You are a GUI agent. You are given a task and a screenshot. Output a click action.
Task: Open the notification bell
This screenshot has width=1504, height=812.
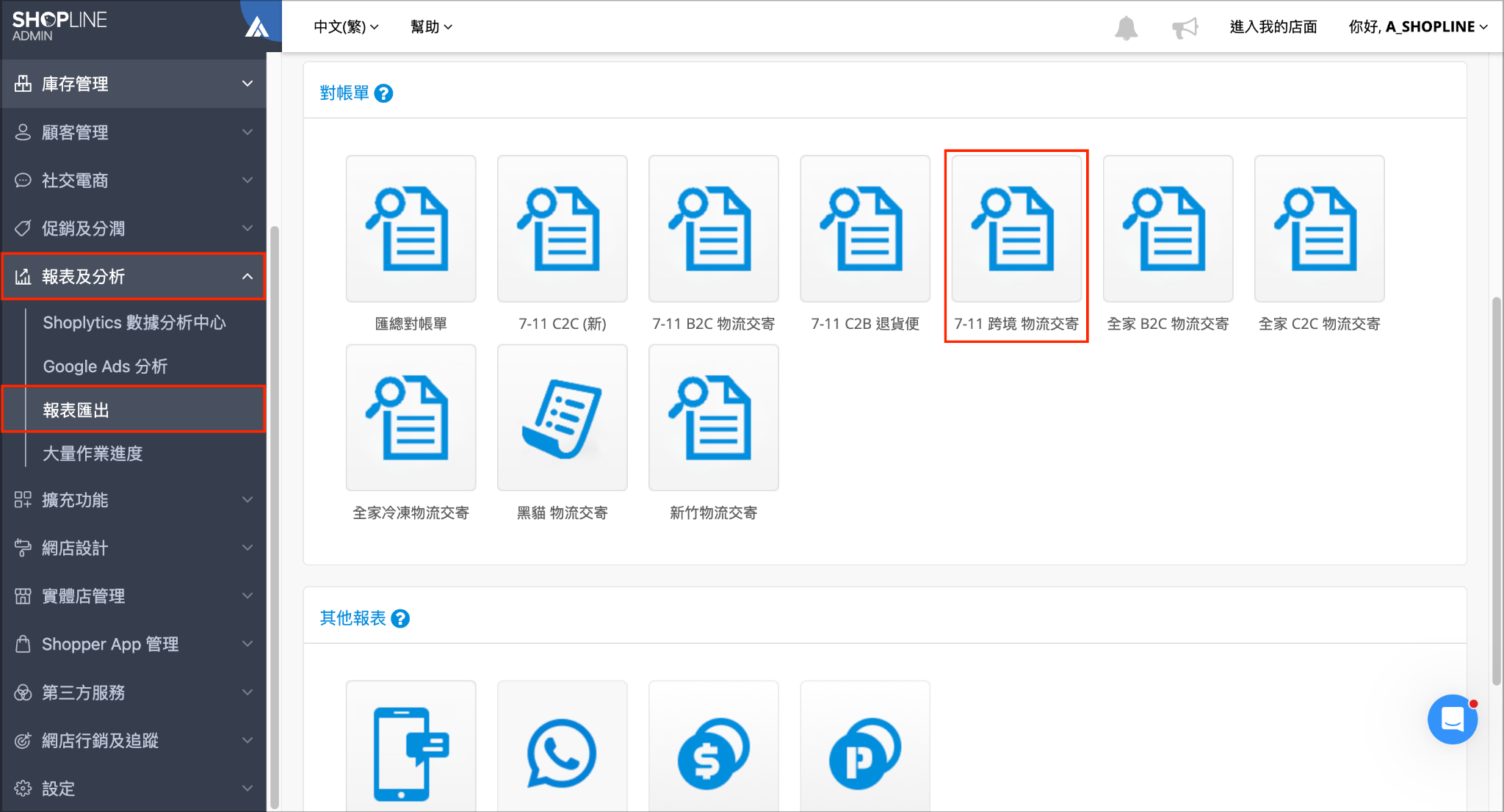click(1126, 28)
